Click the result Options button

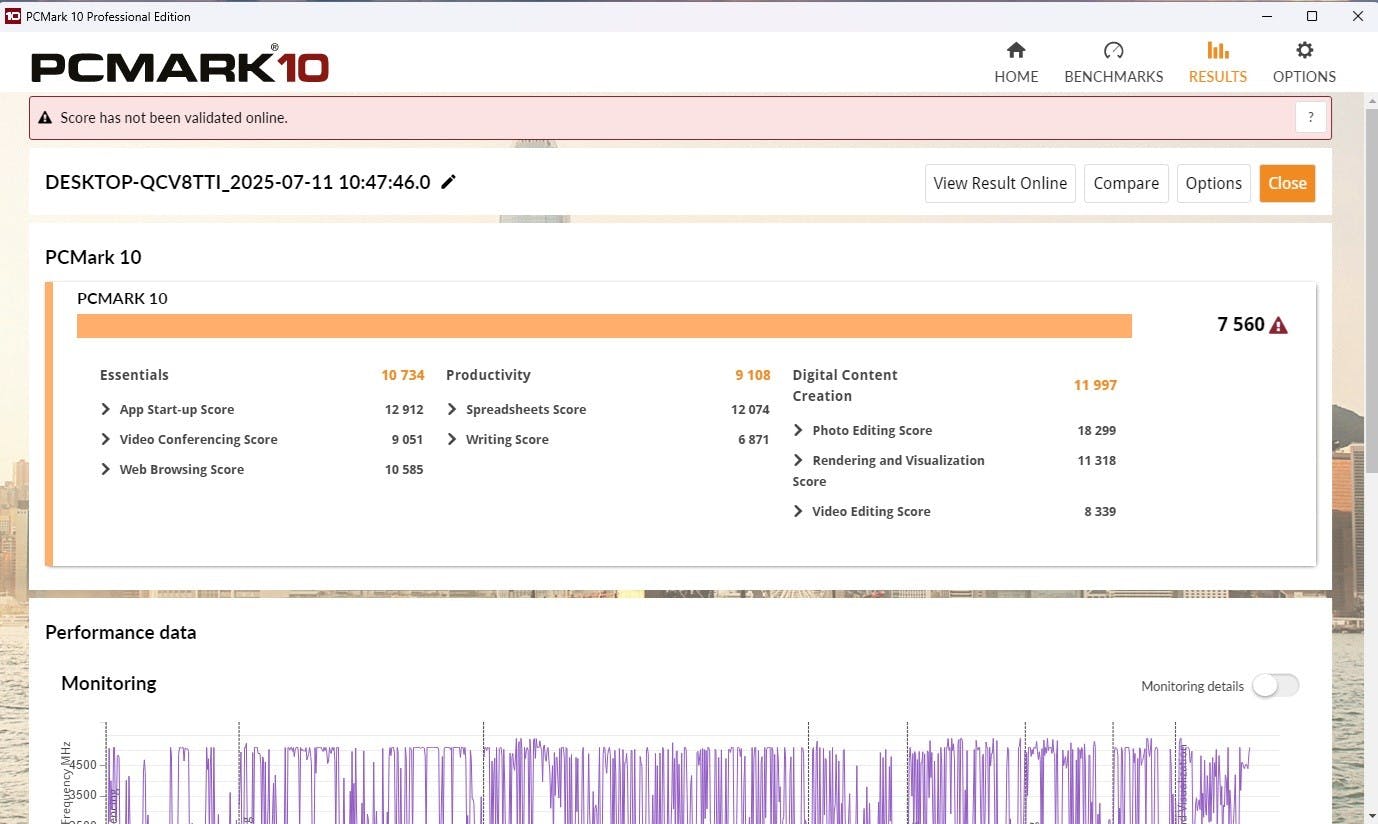tap(1213, 183)
